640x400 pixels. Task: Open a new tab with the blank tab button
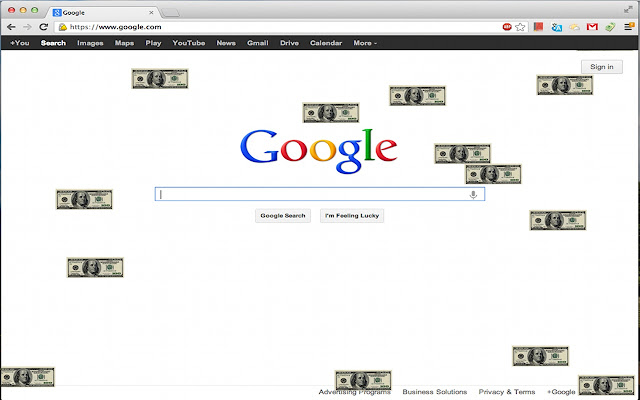(170, 13)
